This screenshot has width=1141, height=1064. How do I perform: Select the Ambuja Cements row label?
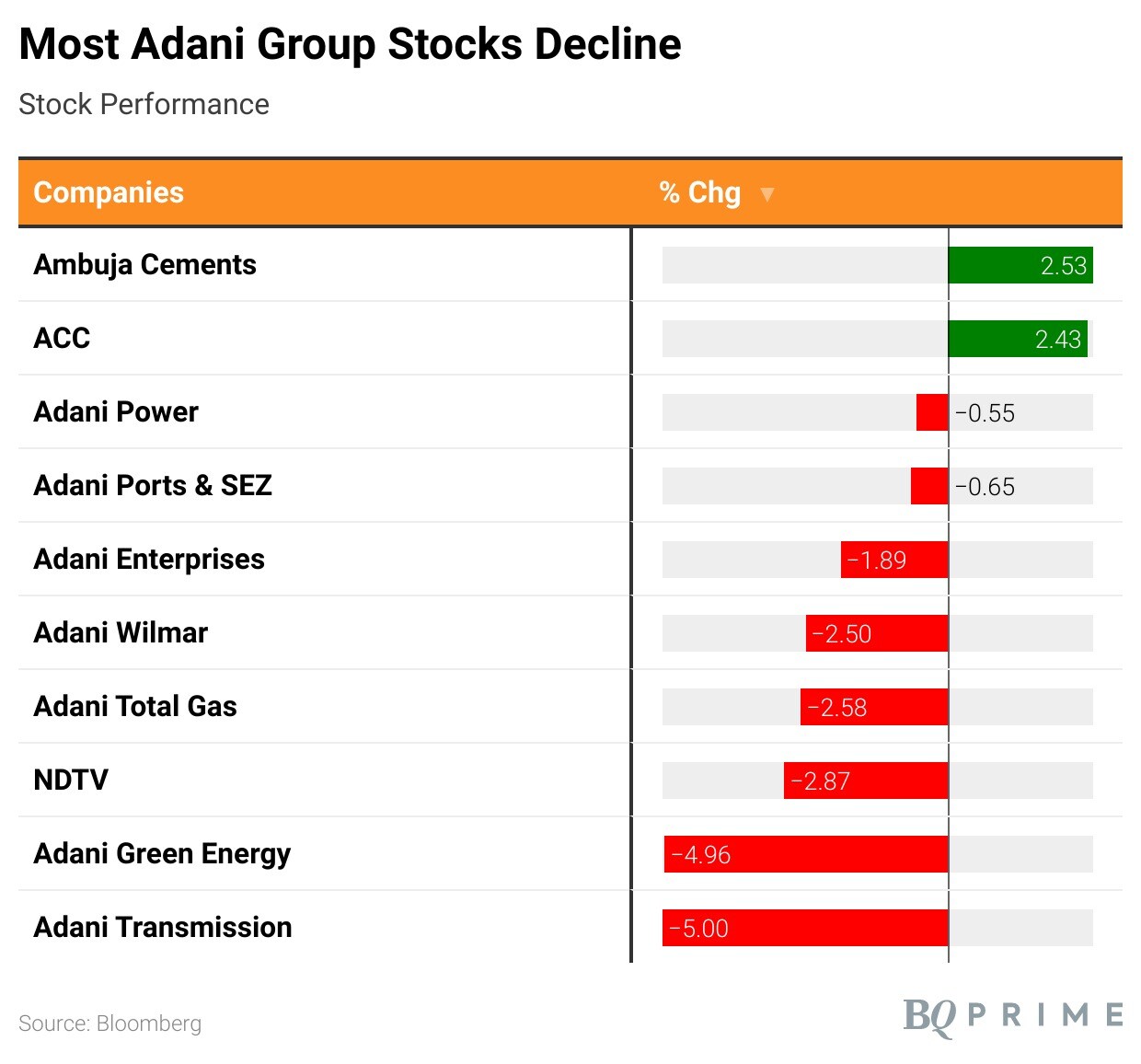pos(144,265)
